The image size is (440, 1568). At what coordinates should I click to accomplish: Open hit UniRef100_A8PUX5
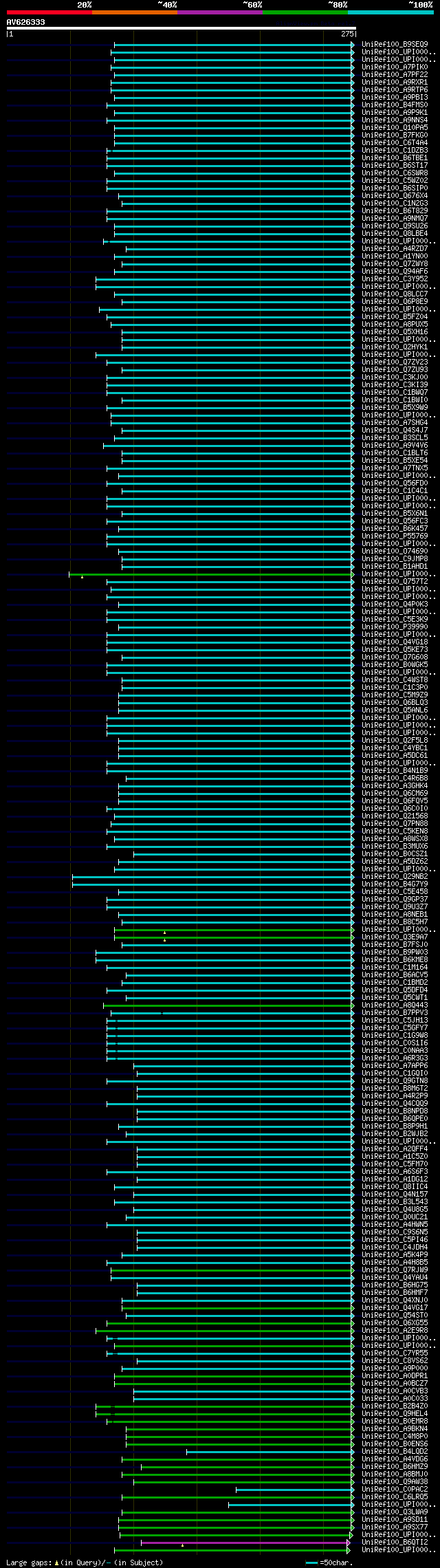tap(395, 324)
